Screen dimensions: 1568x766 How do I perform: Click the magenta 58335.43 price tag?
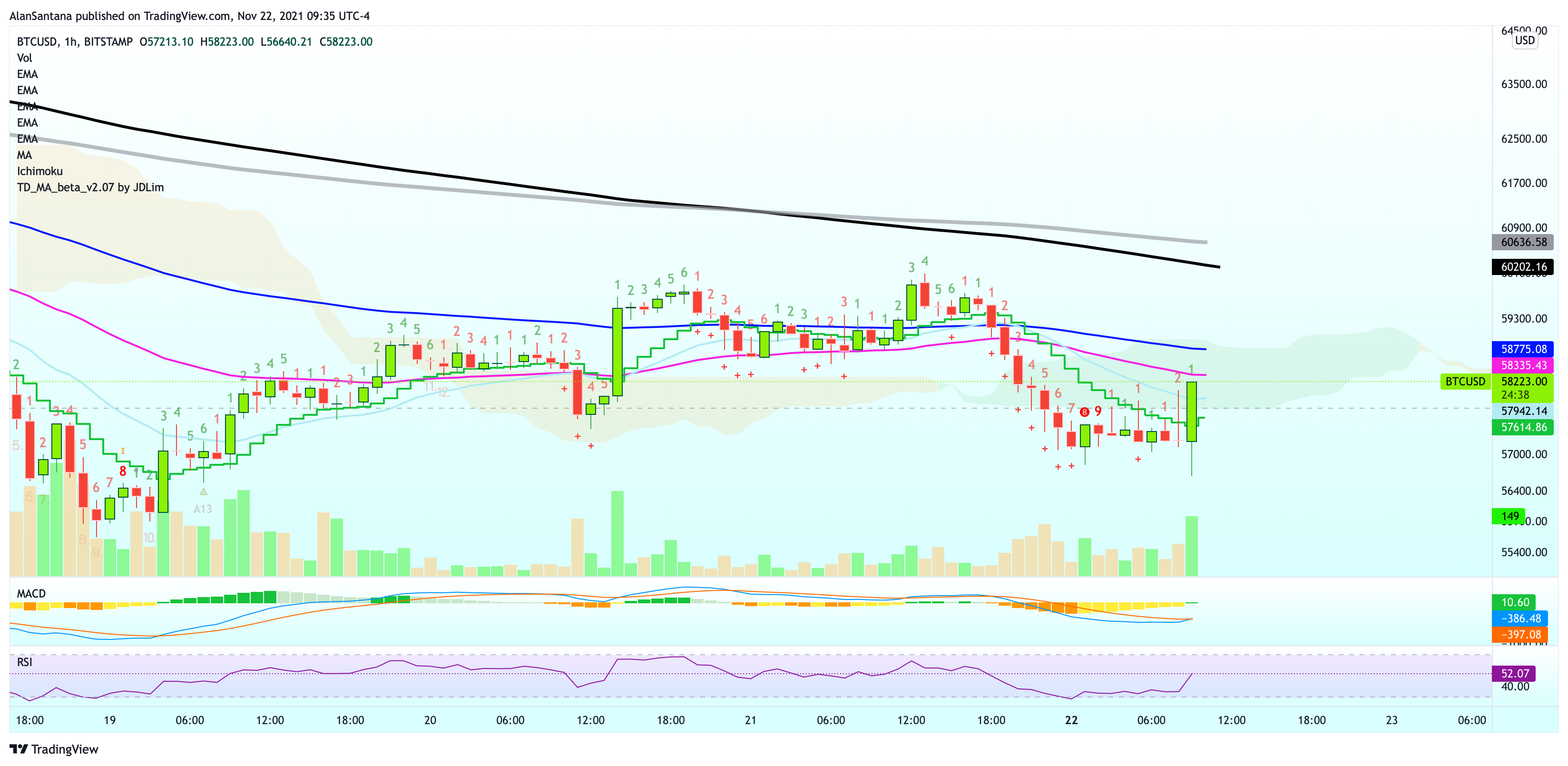[1523, 365]
